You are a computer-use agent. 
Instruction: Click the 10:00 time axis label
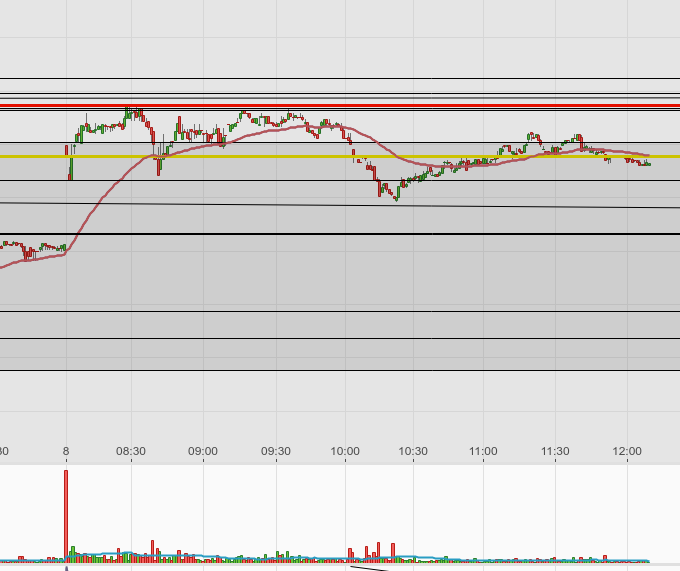(345, 451)
